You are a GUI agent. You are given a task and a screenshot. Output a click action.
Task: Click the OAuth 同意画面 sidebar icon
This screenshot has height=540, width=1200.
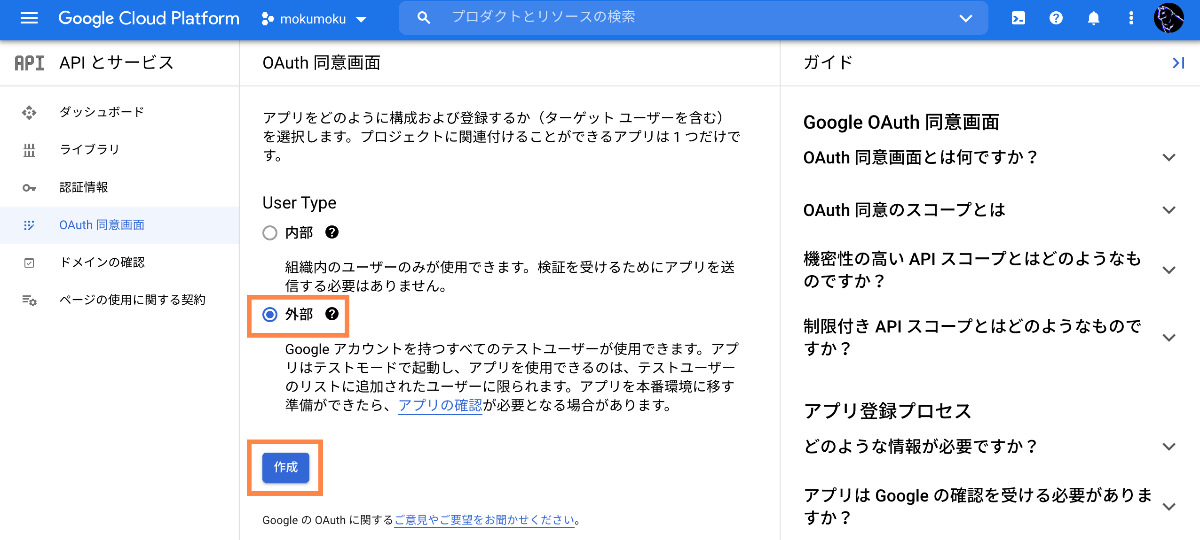click(x=29, y=225)
